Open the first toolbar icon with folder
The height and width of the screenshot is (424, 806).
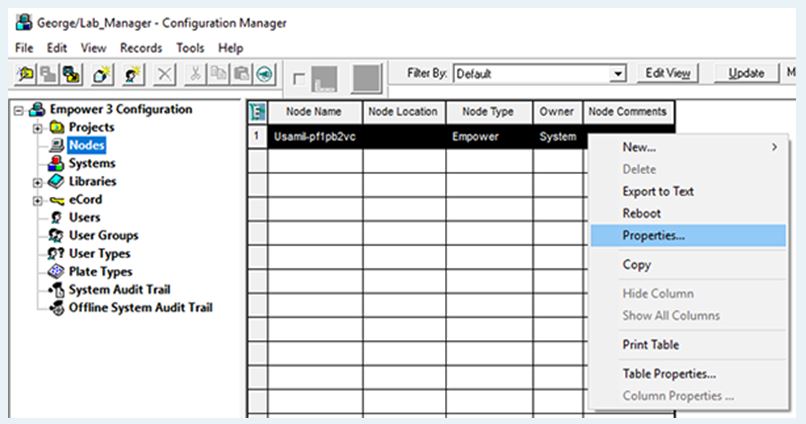pyautogui.click(x=24, y=75)
